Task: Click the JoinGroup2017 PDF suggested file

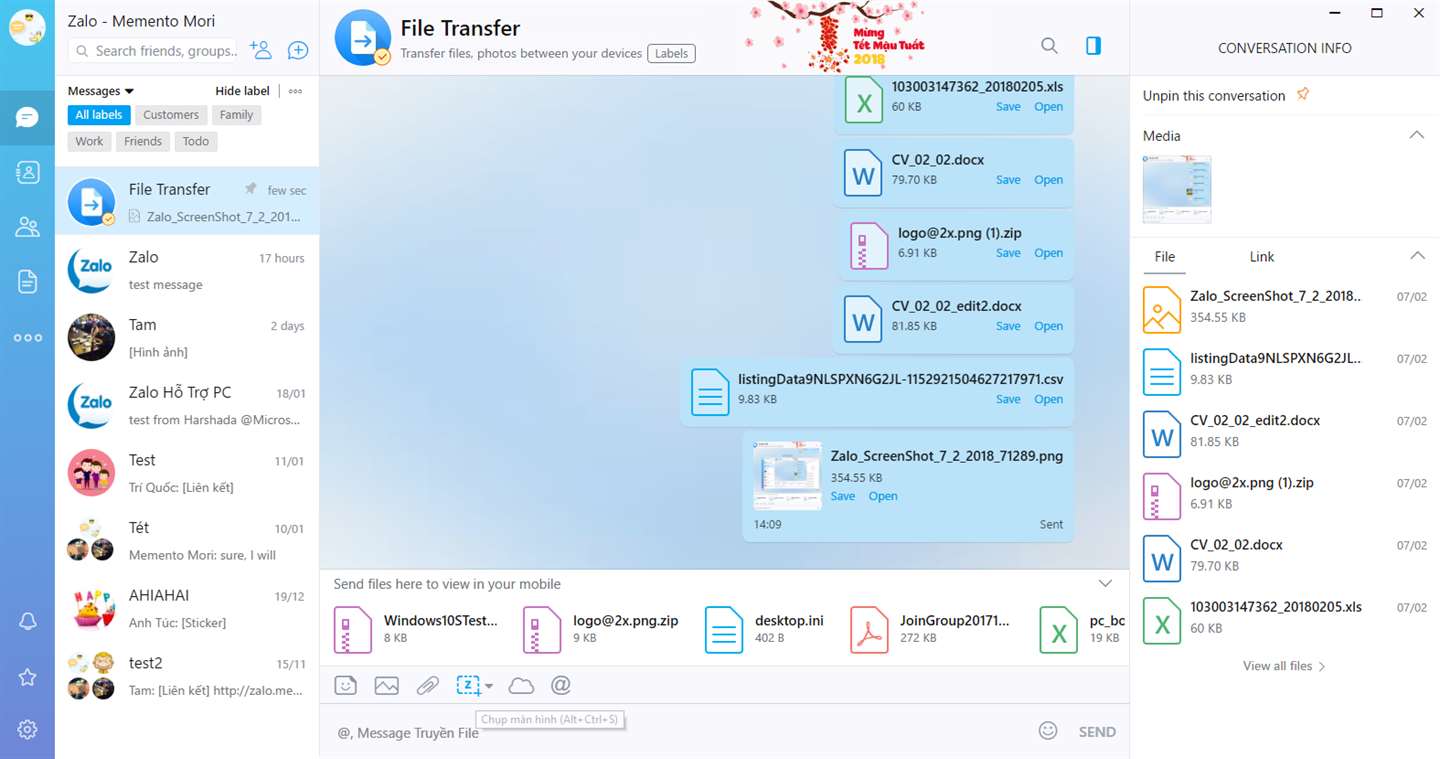Action: click(x=931, y=630)
